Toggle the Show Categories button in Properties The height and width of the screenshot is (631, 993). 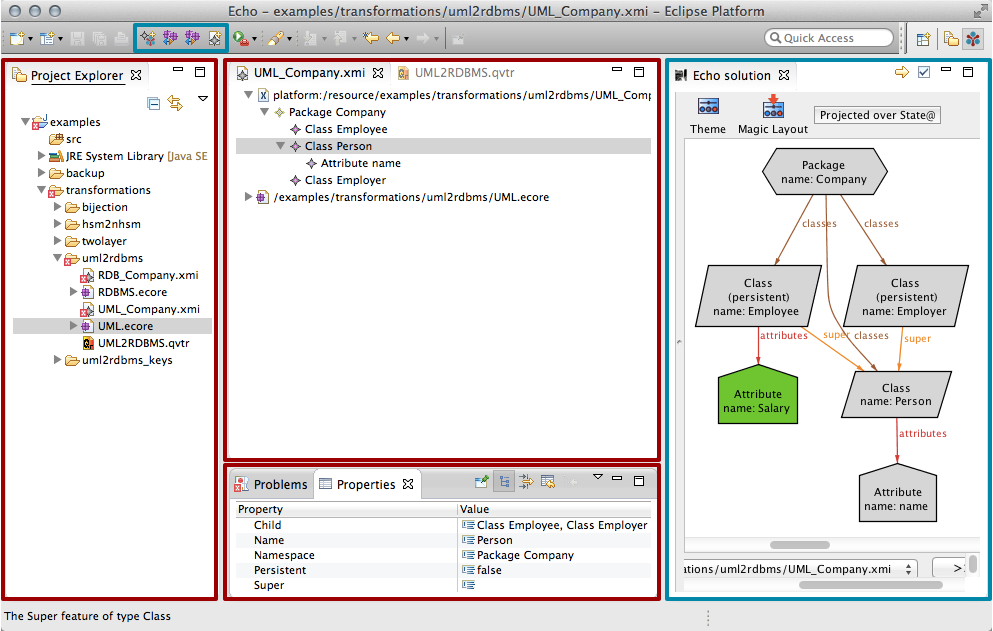point(503,482)
